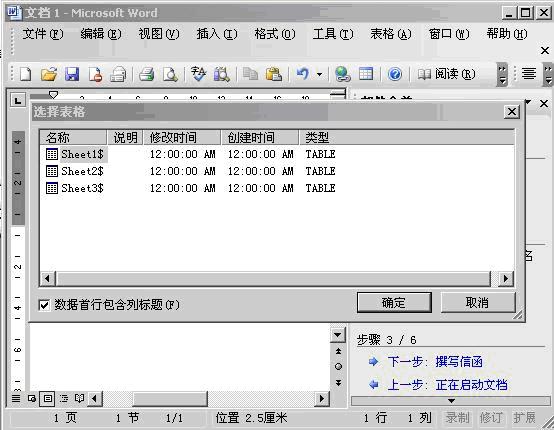Image resolution: width=554 pixels, height=430 pixels.
Task: Save document using the floppy disk icon
Action: (72, 74)
